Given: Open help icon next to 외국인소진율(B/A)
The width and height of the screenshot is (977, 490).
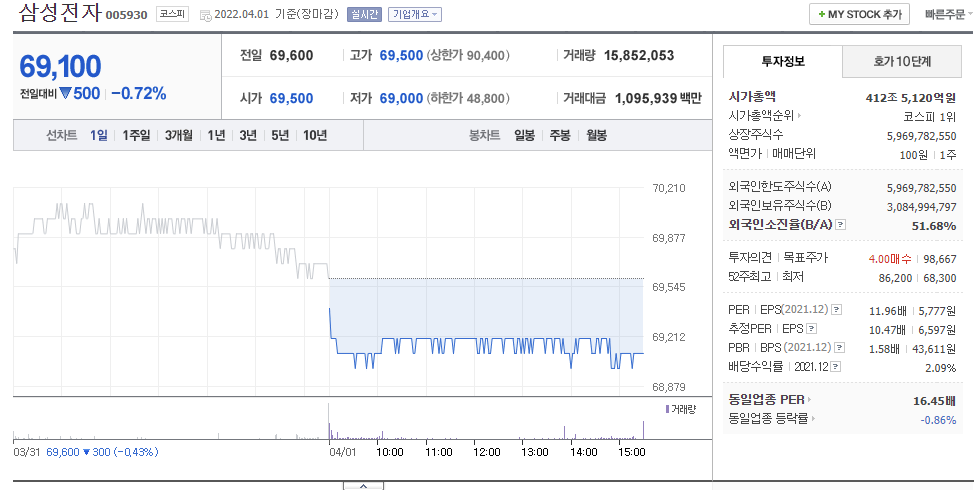Looking at the screenshot, I should (x=841, y=225).
